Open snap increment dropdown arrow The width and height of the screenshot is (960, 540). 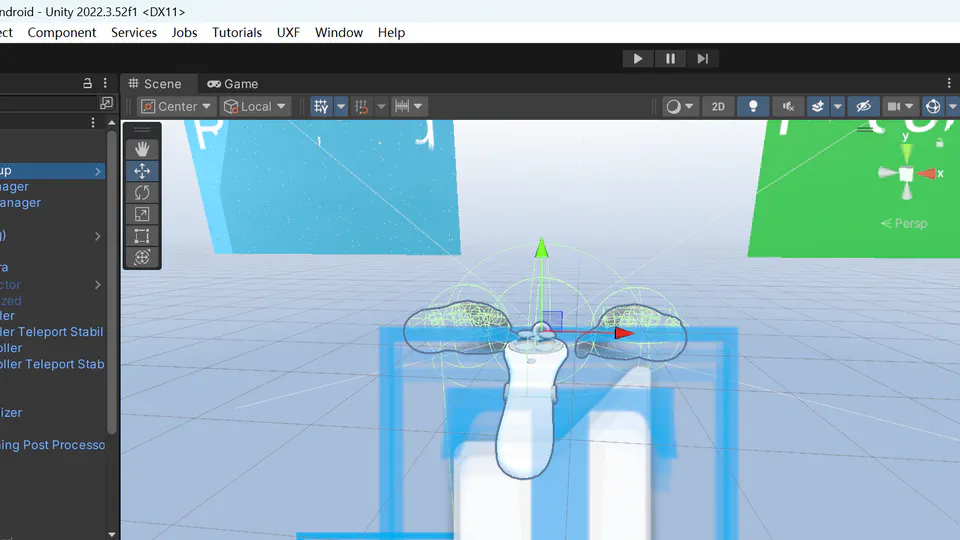point(418,107)
